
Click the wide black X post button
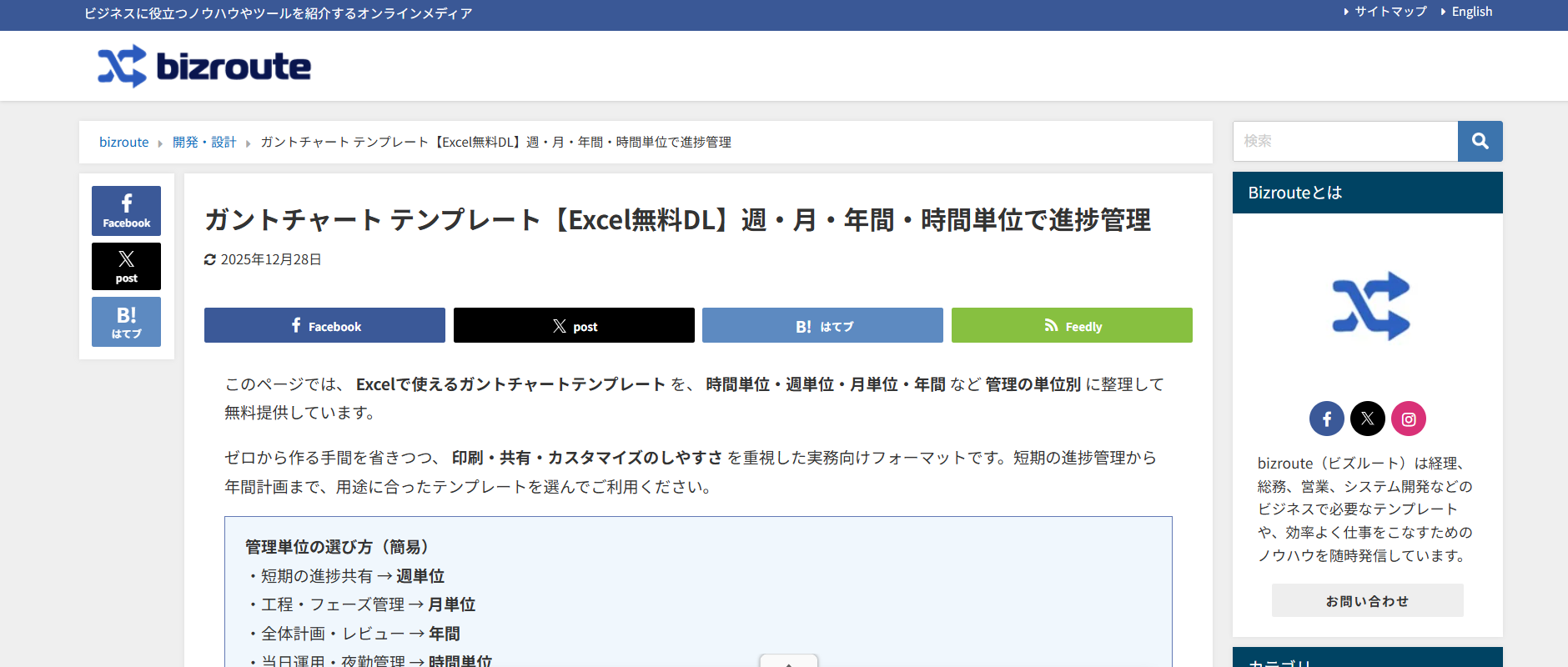click(574, 325)
